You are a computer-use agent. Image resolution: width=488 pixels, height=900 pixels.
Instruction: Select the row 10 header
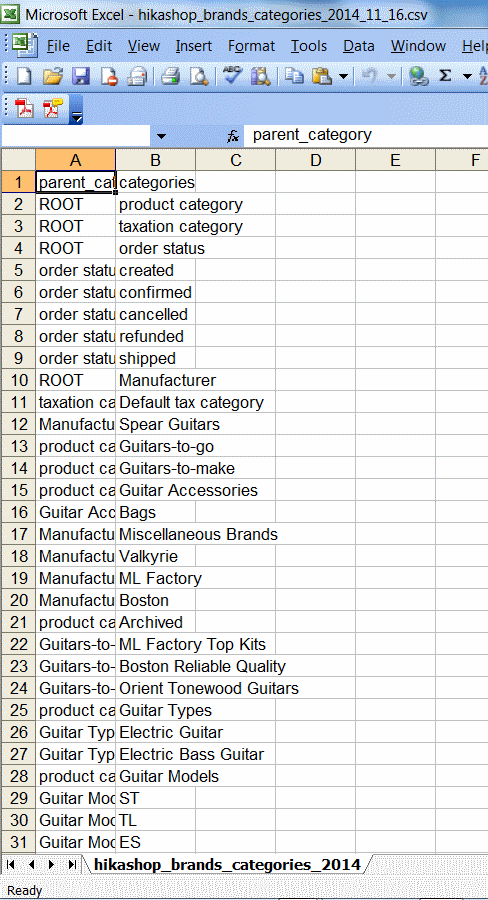point(18,380)
